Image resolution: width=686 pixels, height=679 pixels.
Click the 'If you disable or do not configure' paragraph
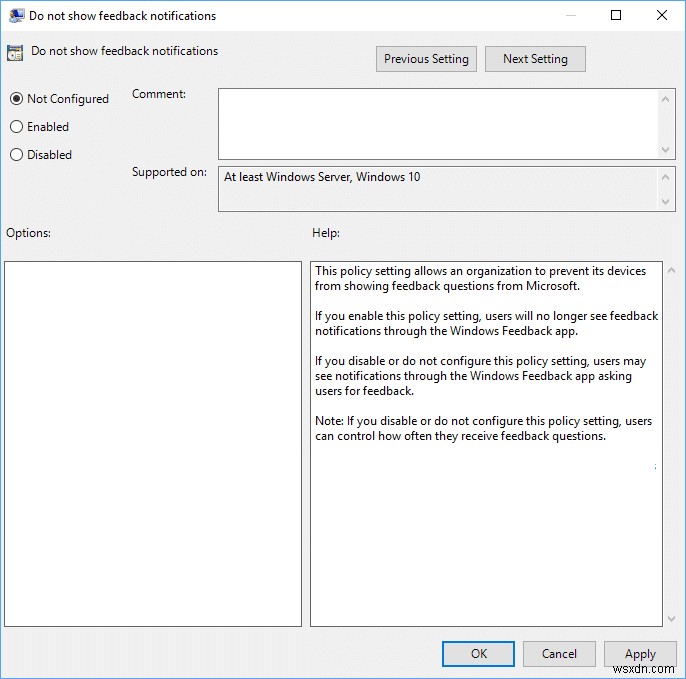[480, 376]
